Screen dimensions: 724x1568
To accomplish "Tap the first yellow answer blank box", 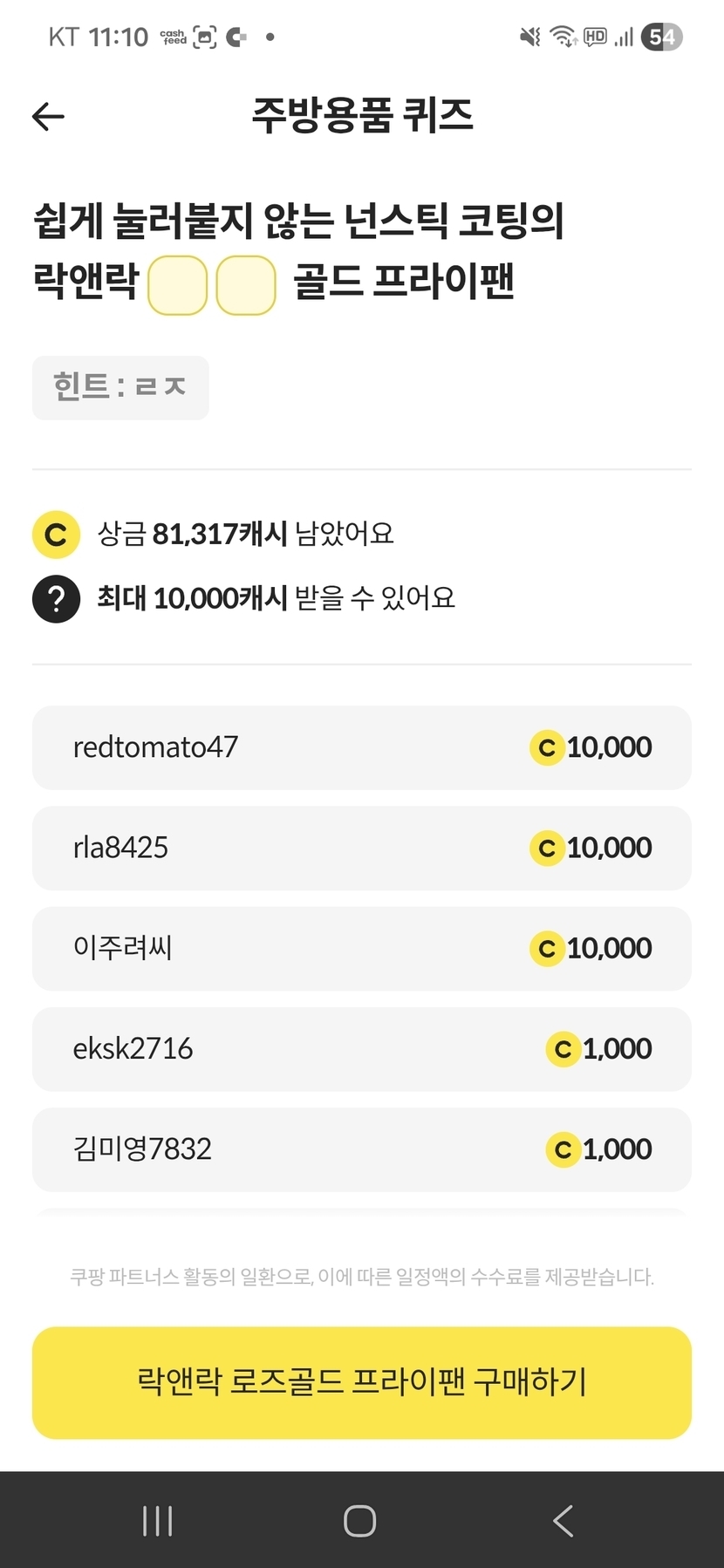I will click(177, 284).
